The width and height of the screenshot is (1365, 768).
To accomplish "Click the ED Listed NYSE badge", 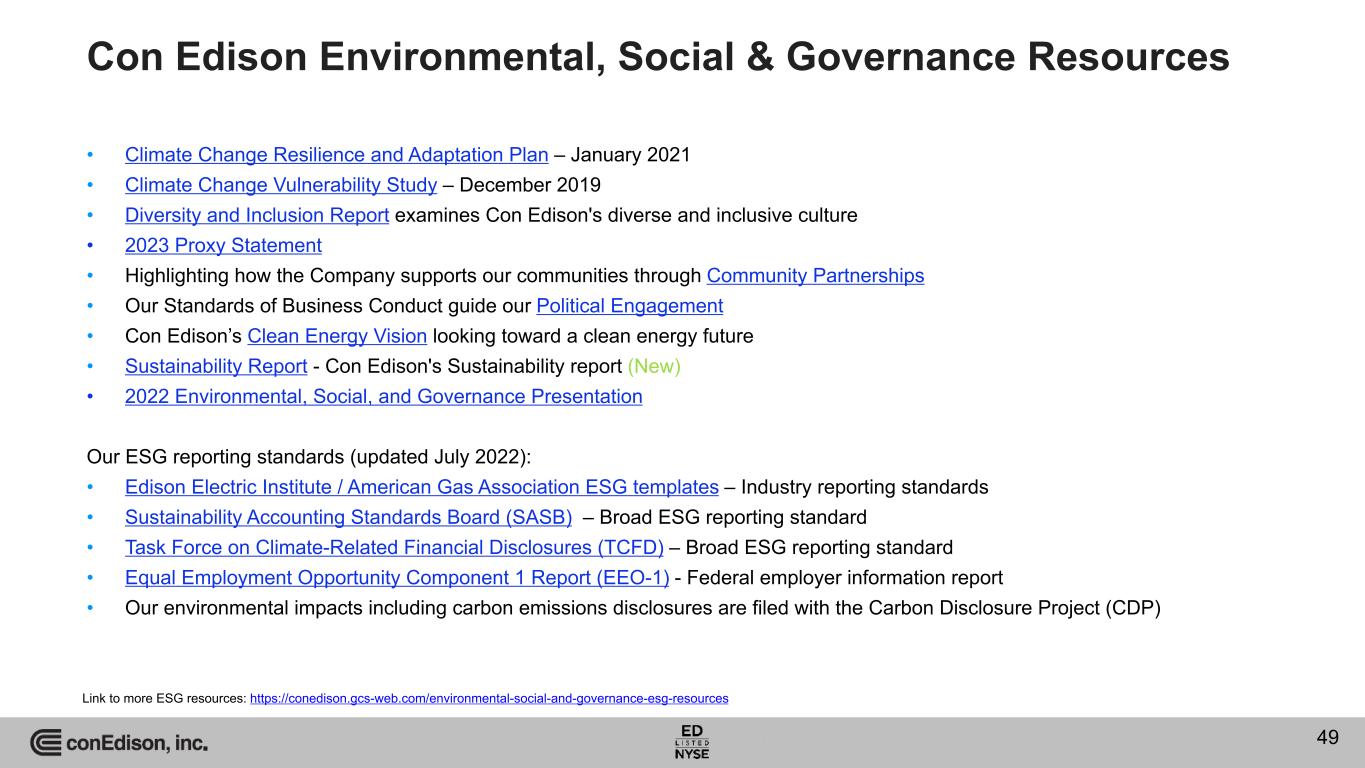I will click(x=692, y=742).
